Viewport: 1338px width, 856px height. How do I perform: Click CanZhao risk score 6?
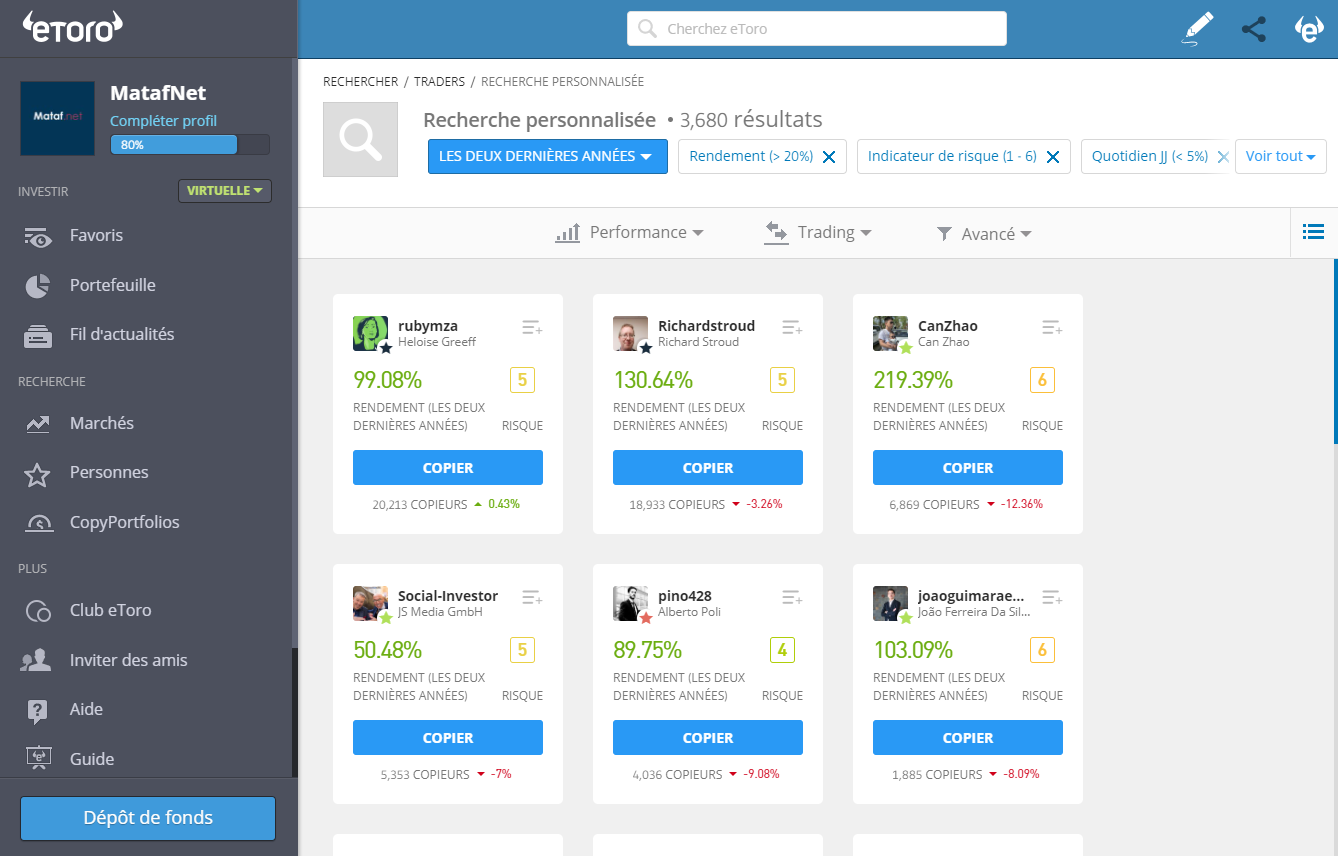pyautogui.click(x=1042, y=380)
